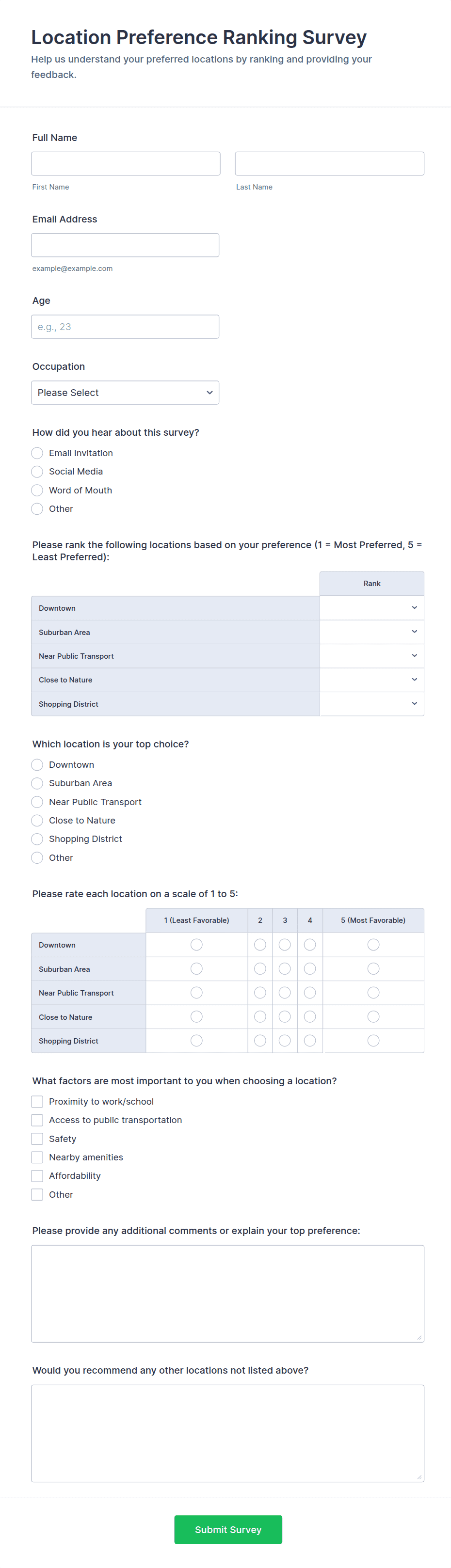This screenshot has height=1568, width=451.
Task: Open the Downtown rank dropdown
Action: click(371, 608)
